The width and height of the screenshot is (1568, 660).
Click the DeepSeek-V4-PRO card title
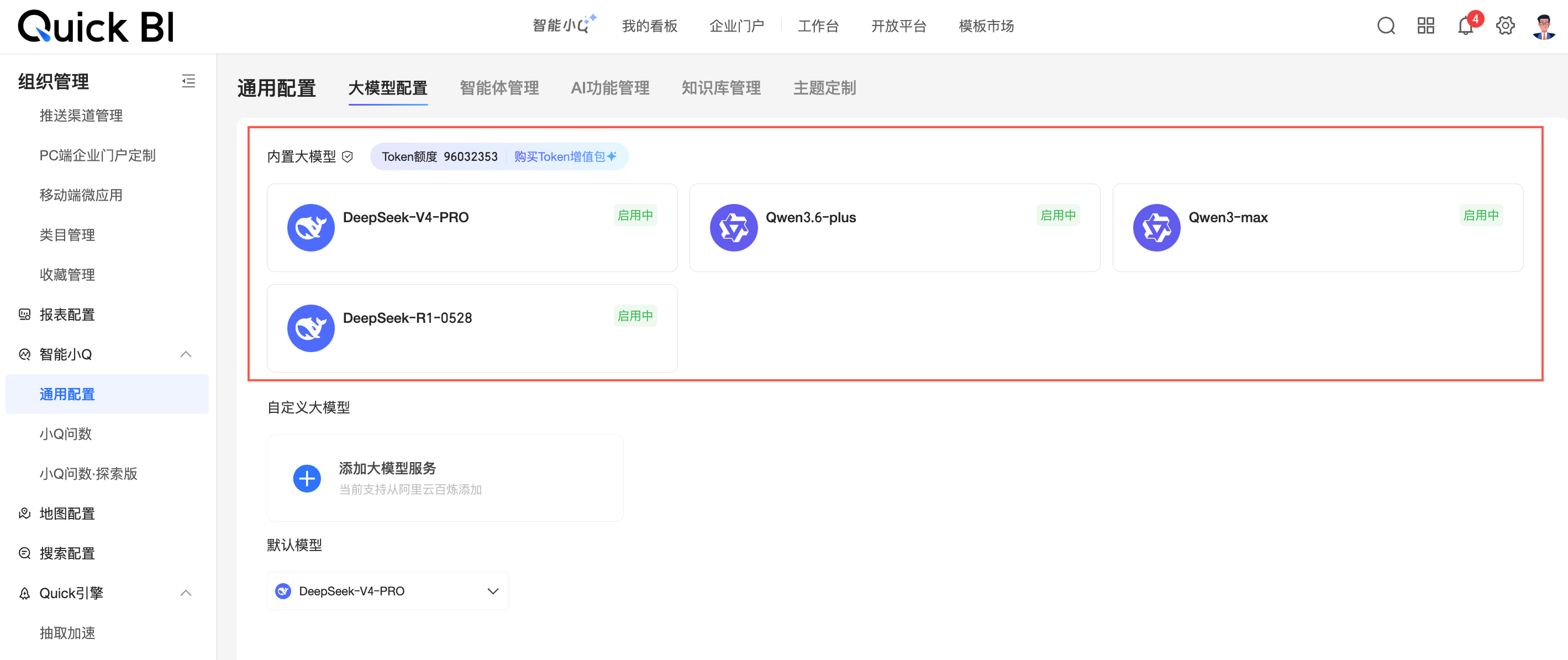point(406,217)
